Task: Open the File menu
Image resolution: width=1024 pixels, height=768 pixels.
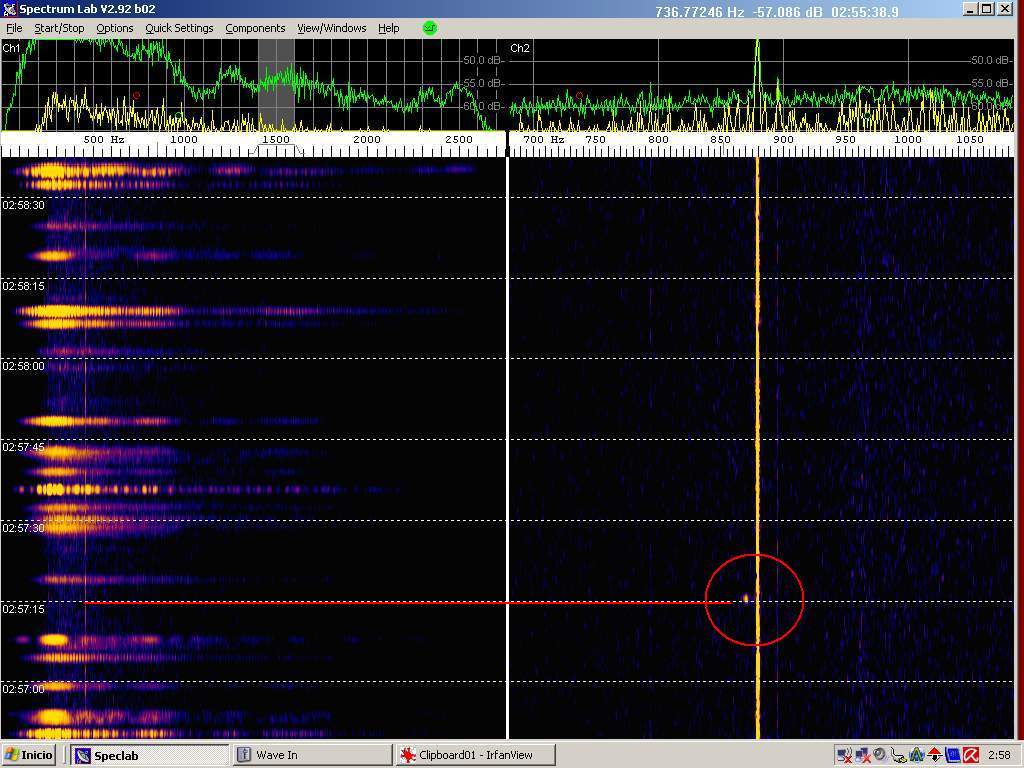Action: 14,28
